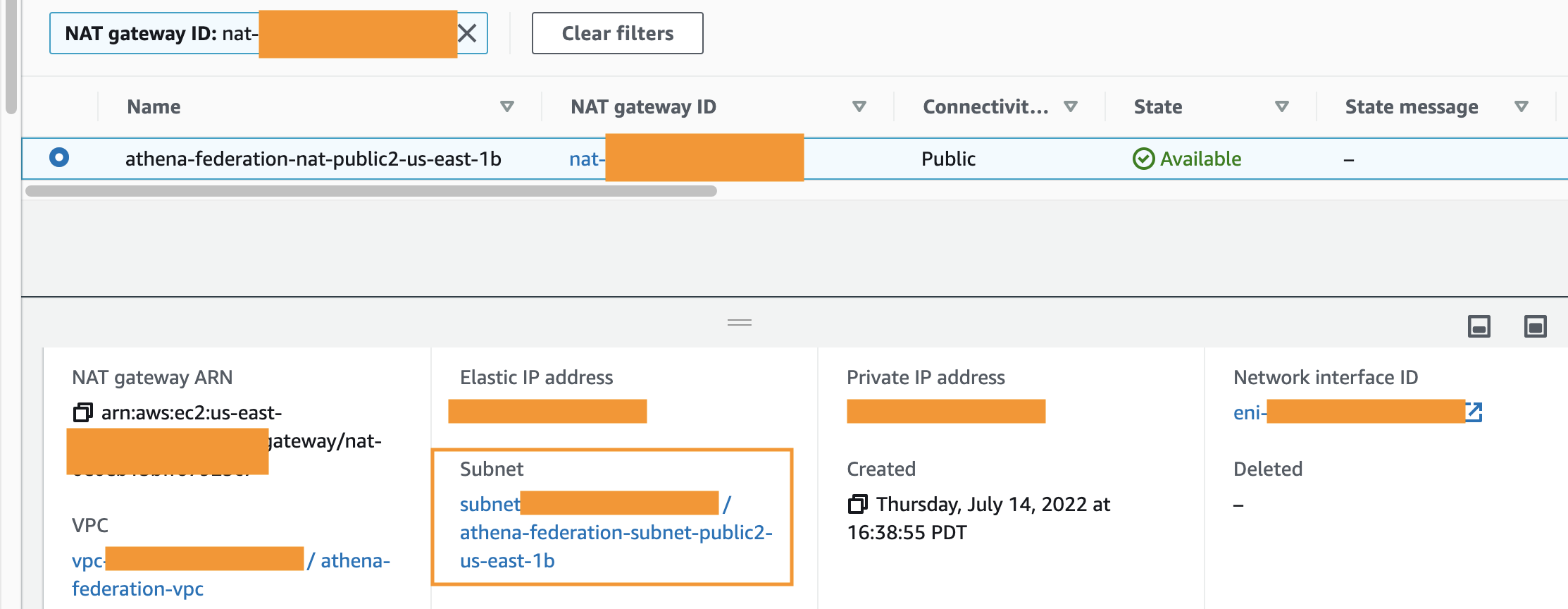Click the Thursday, July 14, 2022 created date
Viewport: 1568px width, 609px height.
(x=979, y=518)
